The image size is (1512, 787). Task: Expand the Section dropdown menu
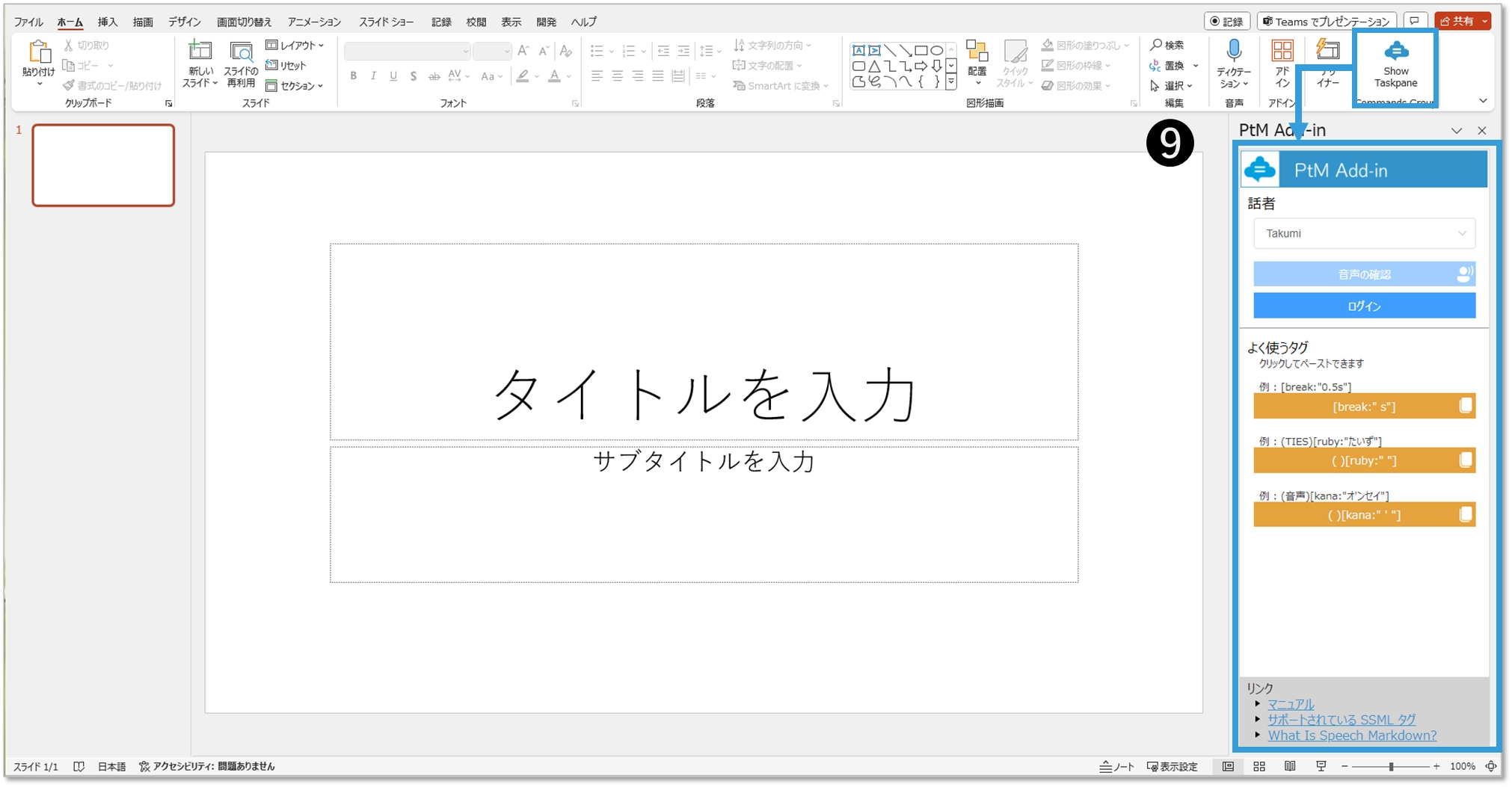tap(295, 86)
